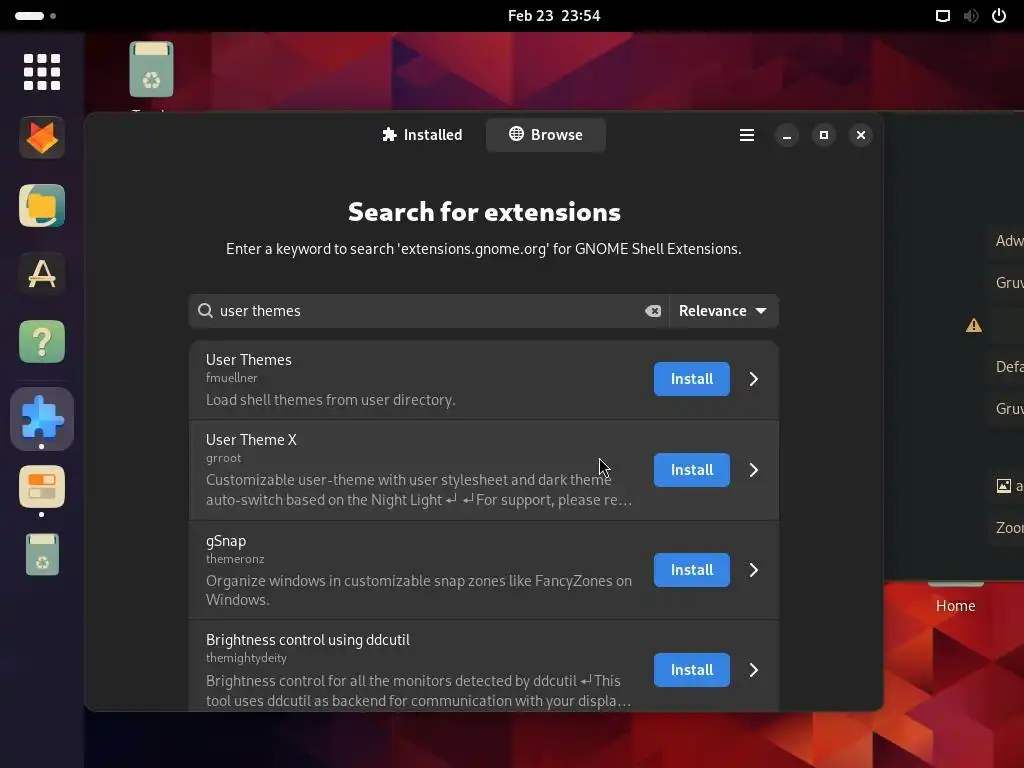1024x768 pixels.
Task: Install Brightness control using ddcutil
Action: point(692,670)
